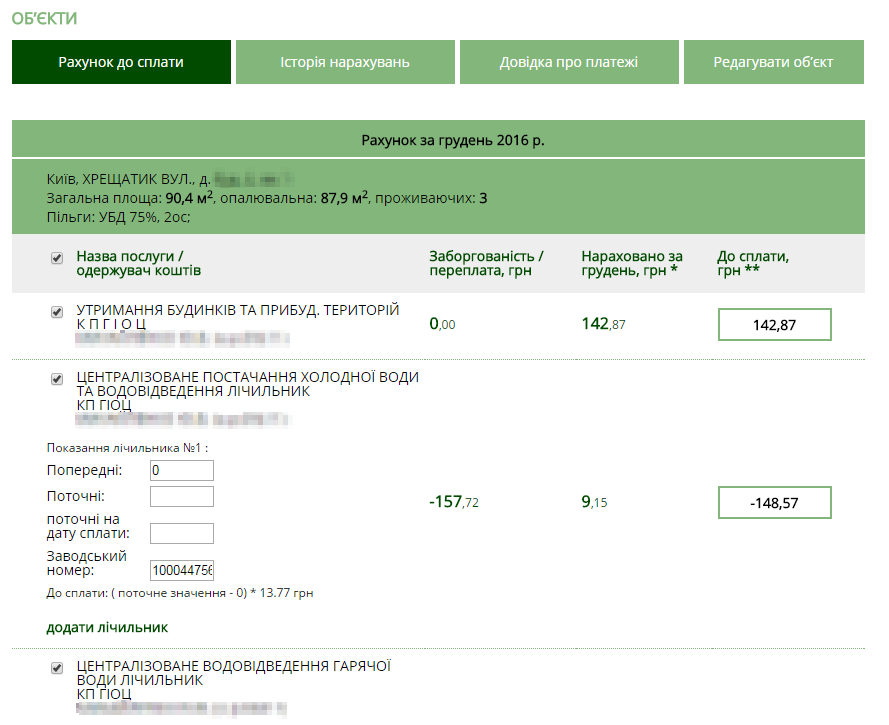
Task: Focus the Попередні meter reading field
Action: click(x=181, y=470)
